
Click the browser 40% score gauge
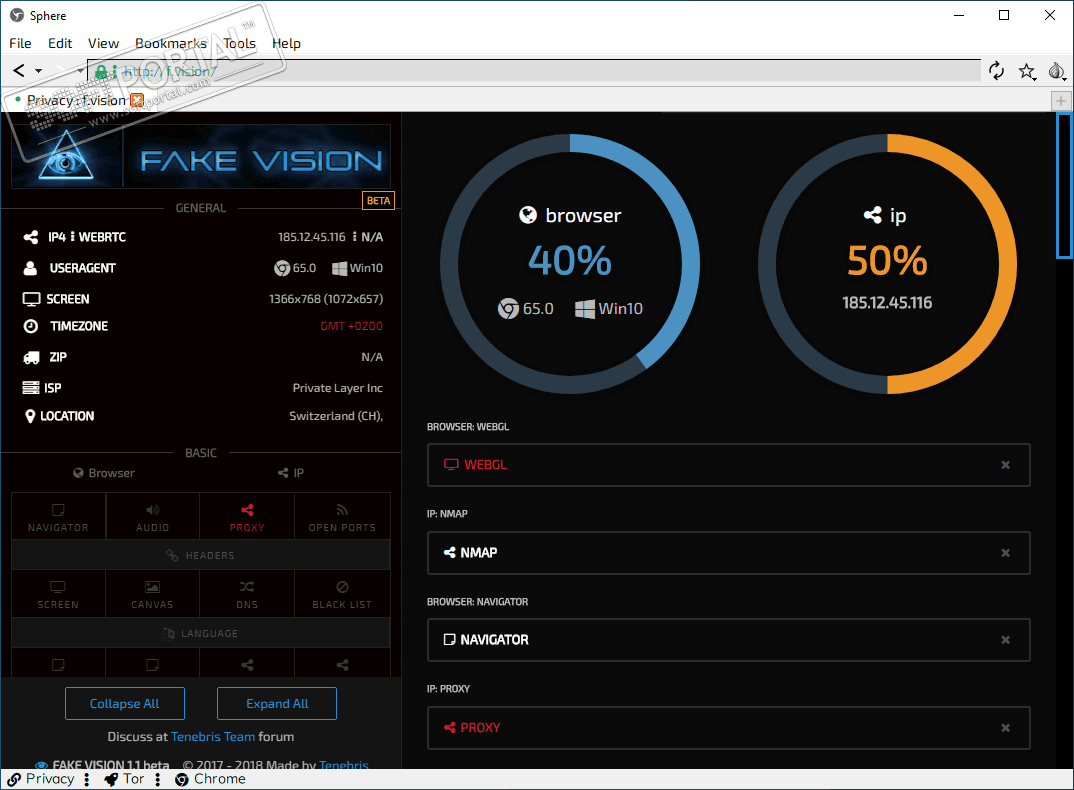tap(570, 264)
